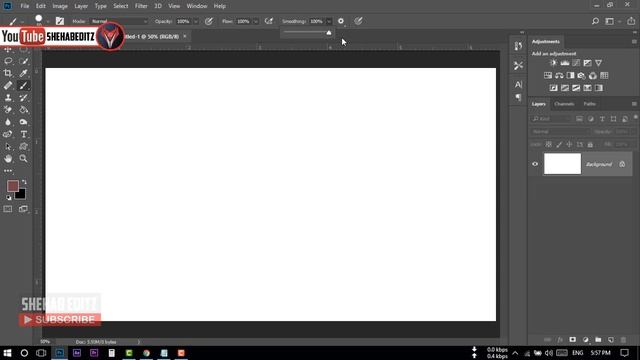The width and height of the screenshot is (640, 360).
Task: Expand the Flow value dropdown
Action: pos(256,21)
